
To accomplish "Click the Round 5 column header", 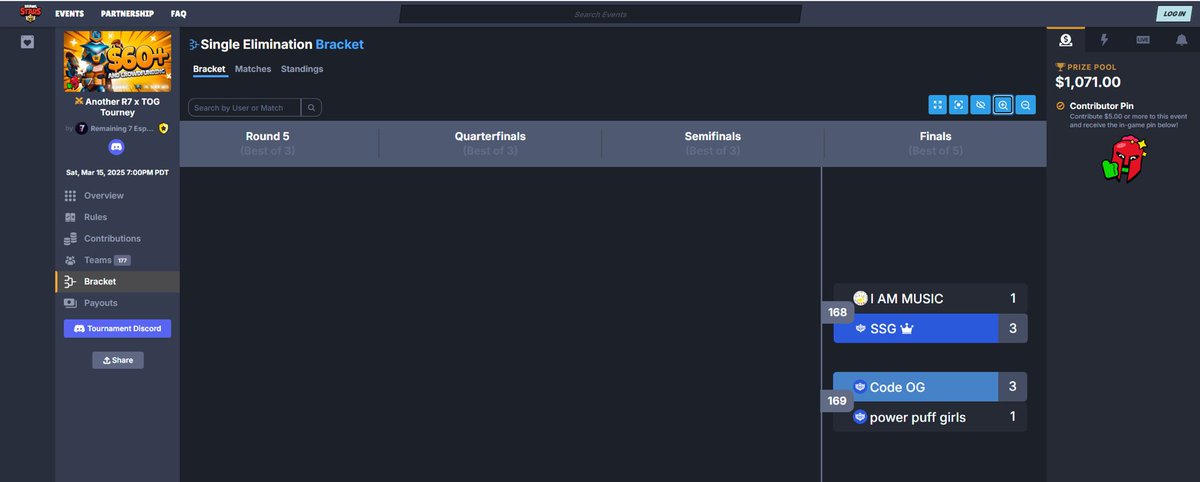I will pos(267,143).
